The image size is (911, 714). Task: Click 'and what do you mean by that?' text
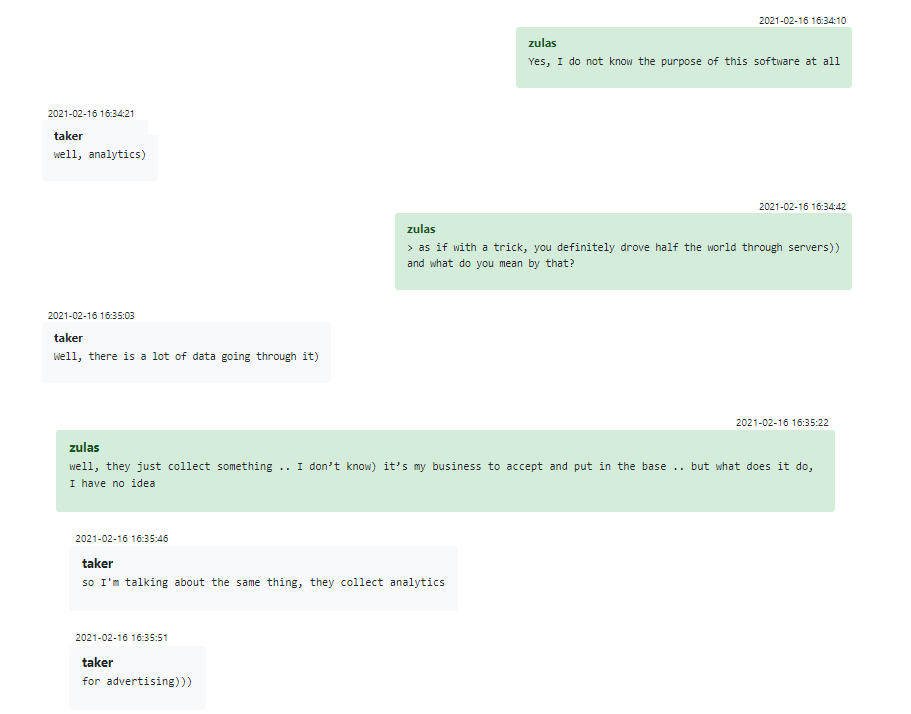pos(491,264)
